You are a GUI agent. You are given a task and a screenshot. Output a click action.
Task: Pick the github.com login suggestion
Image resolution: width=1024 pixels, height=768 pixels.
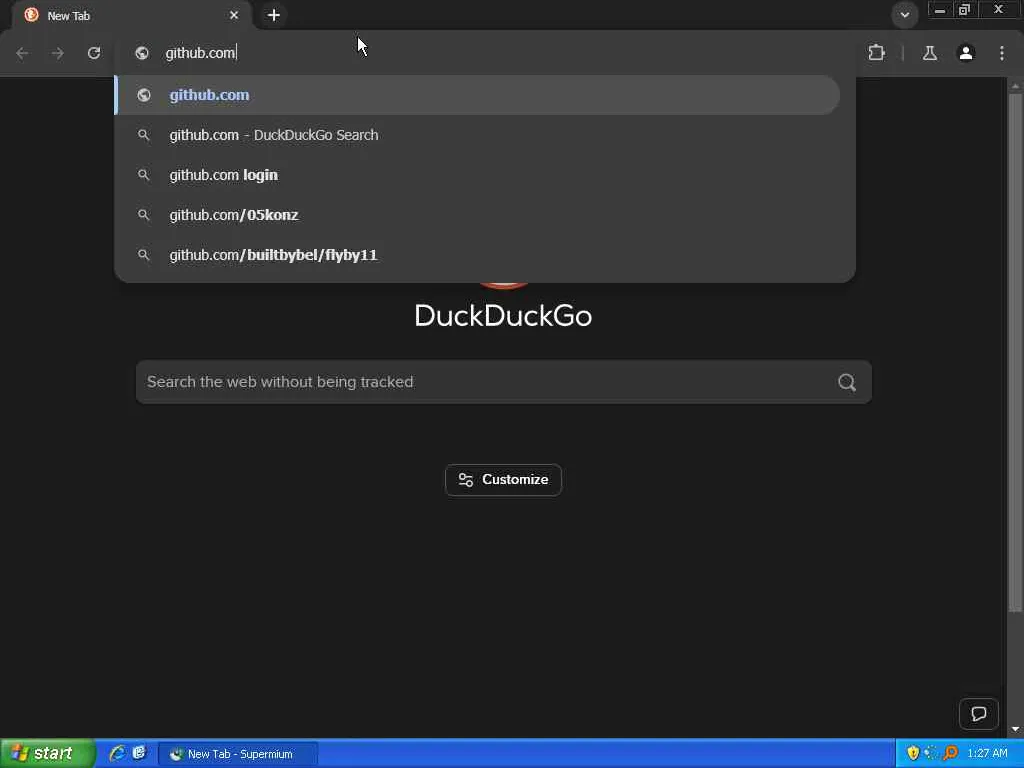tap(477, 175)
